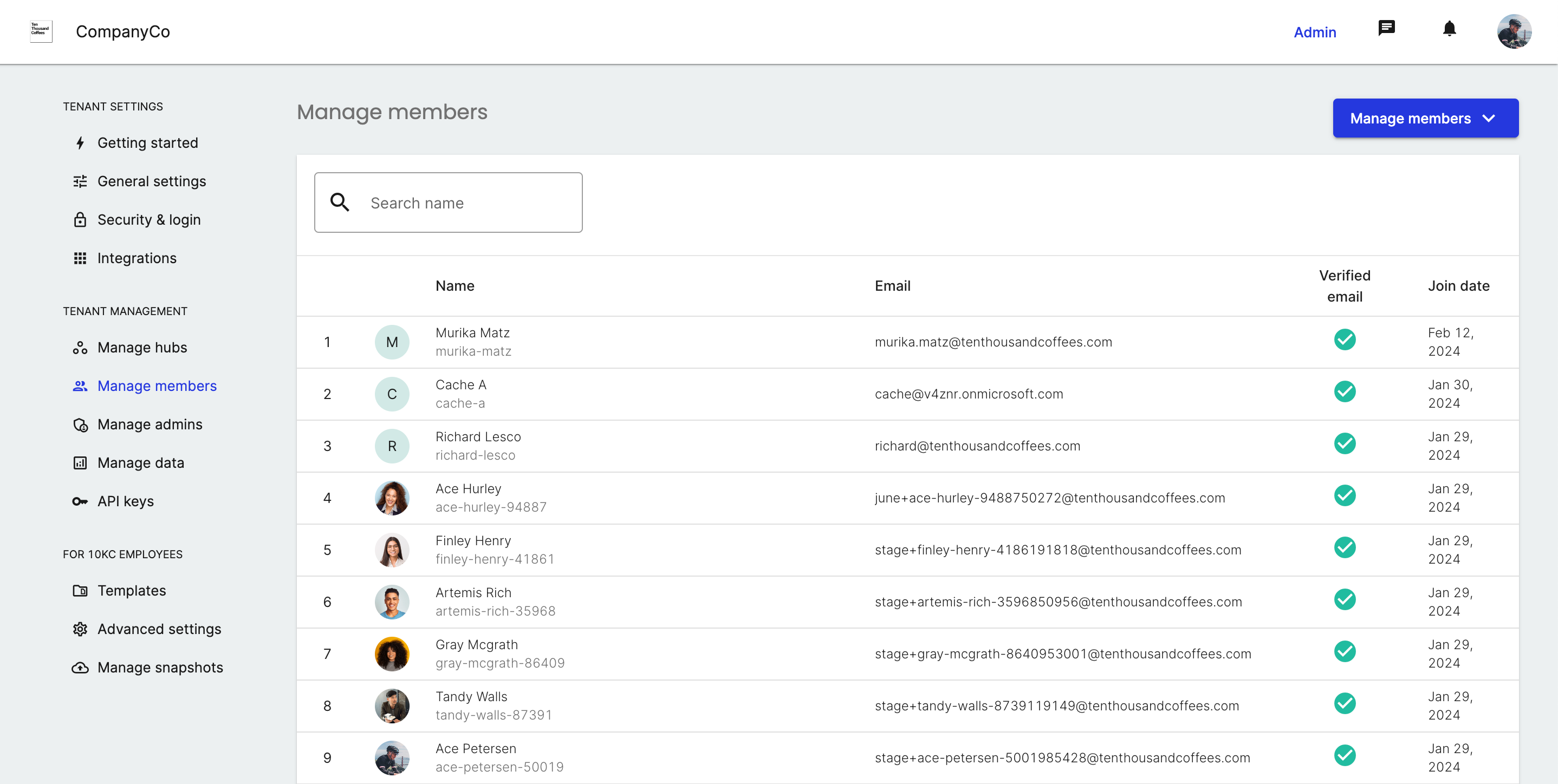Click Tandy Walls verified checkmark icon

point(1345,704)
